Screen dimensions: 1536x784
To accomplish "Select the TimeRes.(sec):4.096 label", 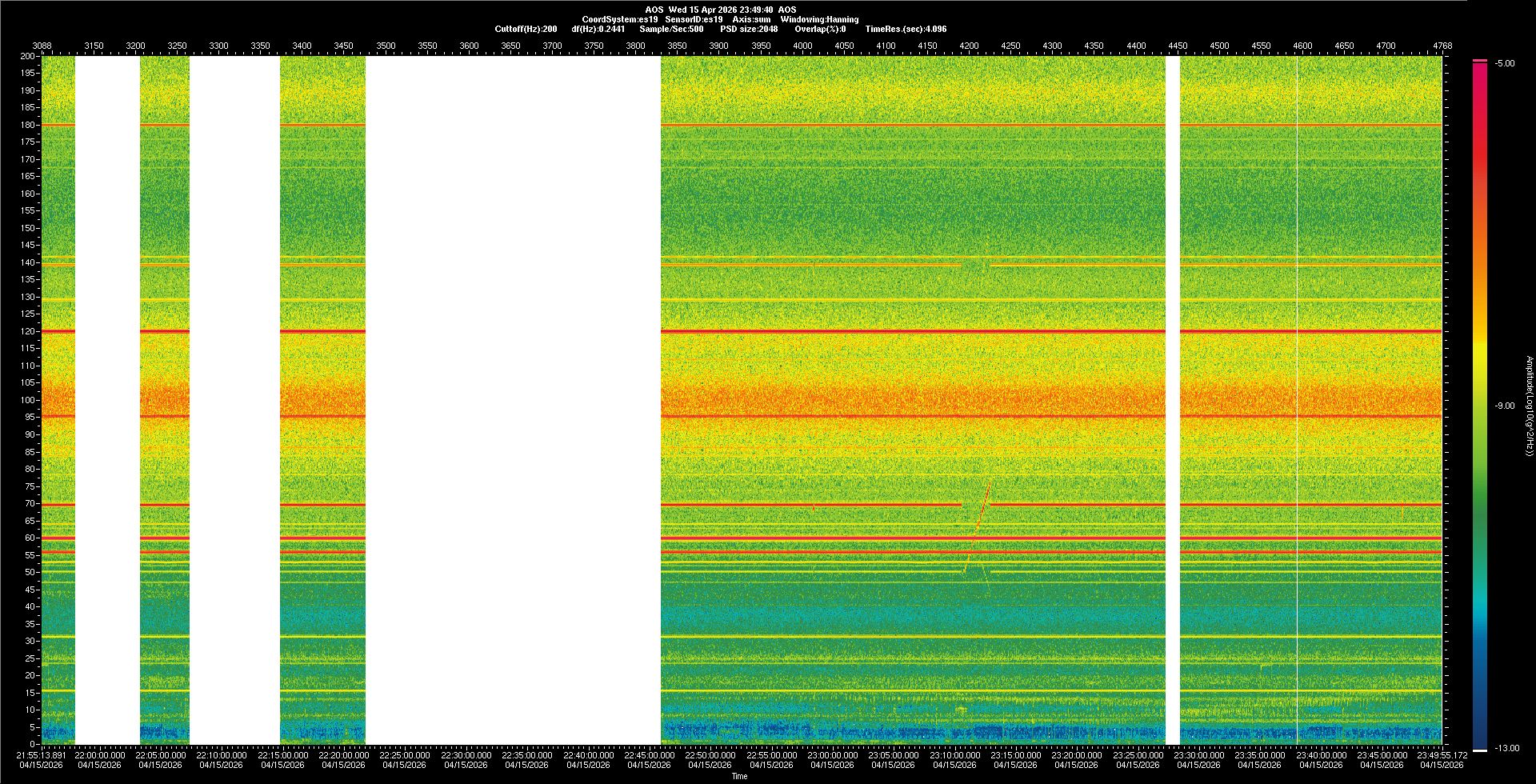I will click(906, 29).
